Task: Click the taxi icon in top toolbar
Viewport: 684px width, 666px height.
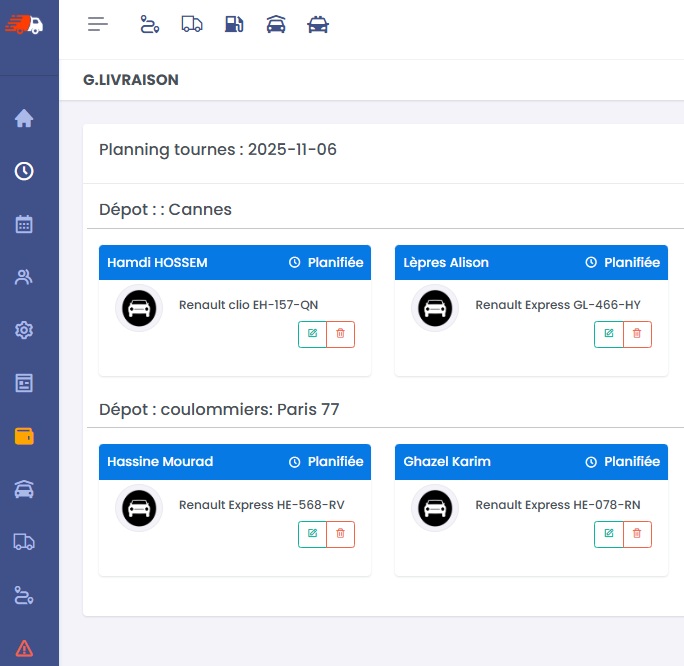Action: pos(318,25)
